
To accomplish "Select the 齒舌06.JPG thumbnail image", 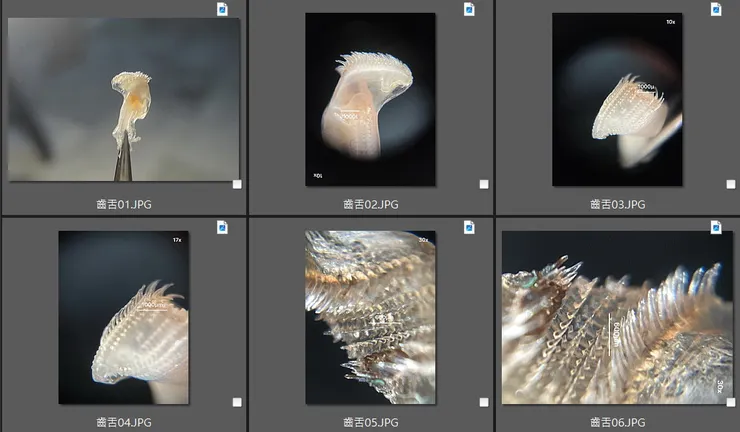I will (x=617, y=317).
